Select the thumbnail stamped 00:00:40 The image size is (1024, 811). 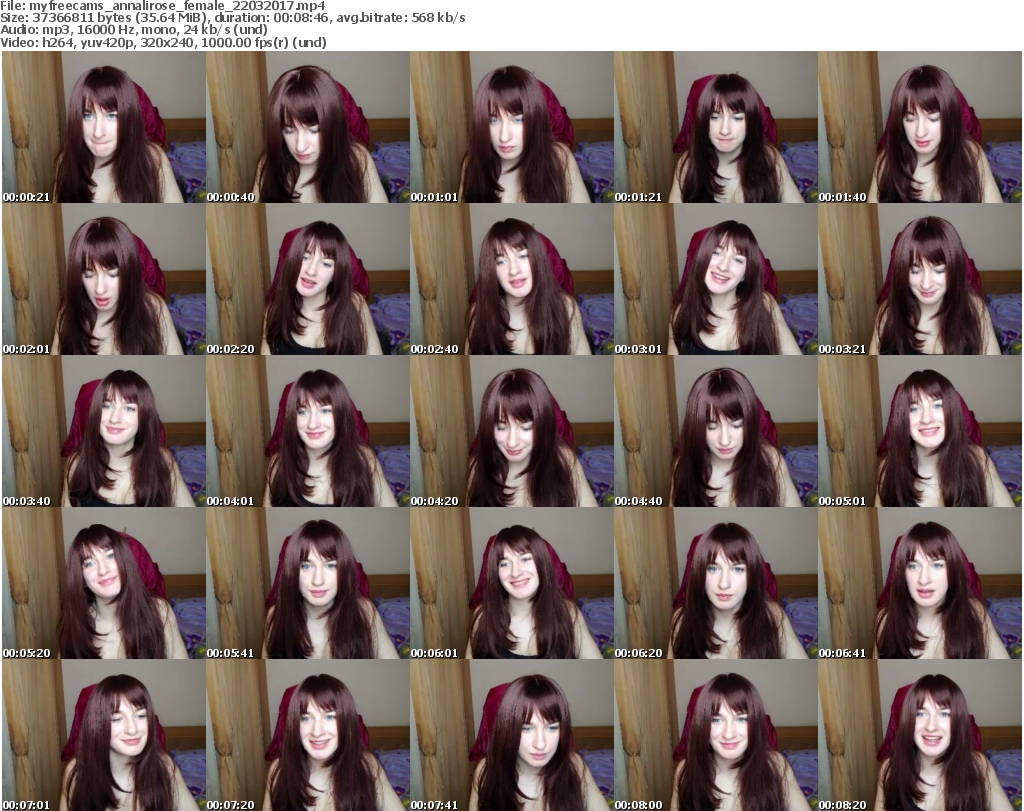click(308, 127)
